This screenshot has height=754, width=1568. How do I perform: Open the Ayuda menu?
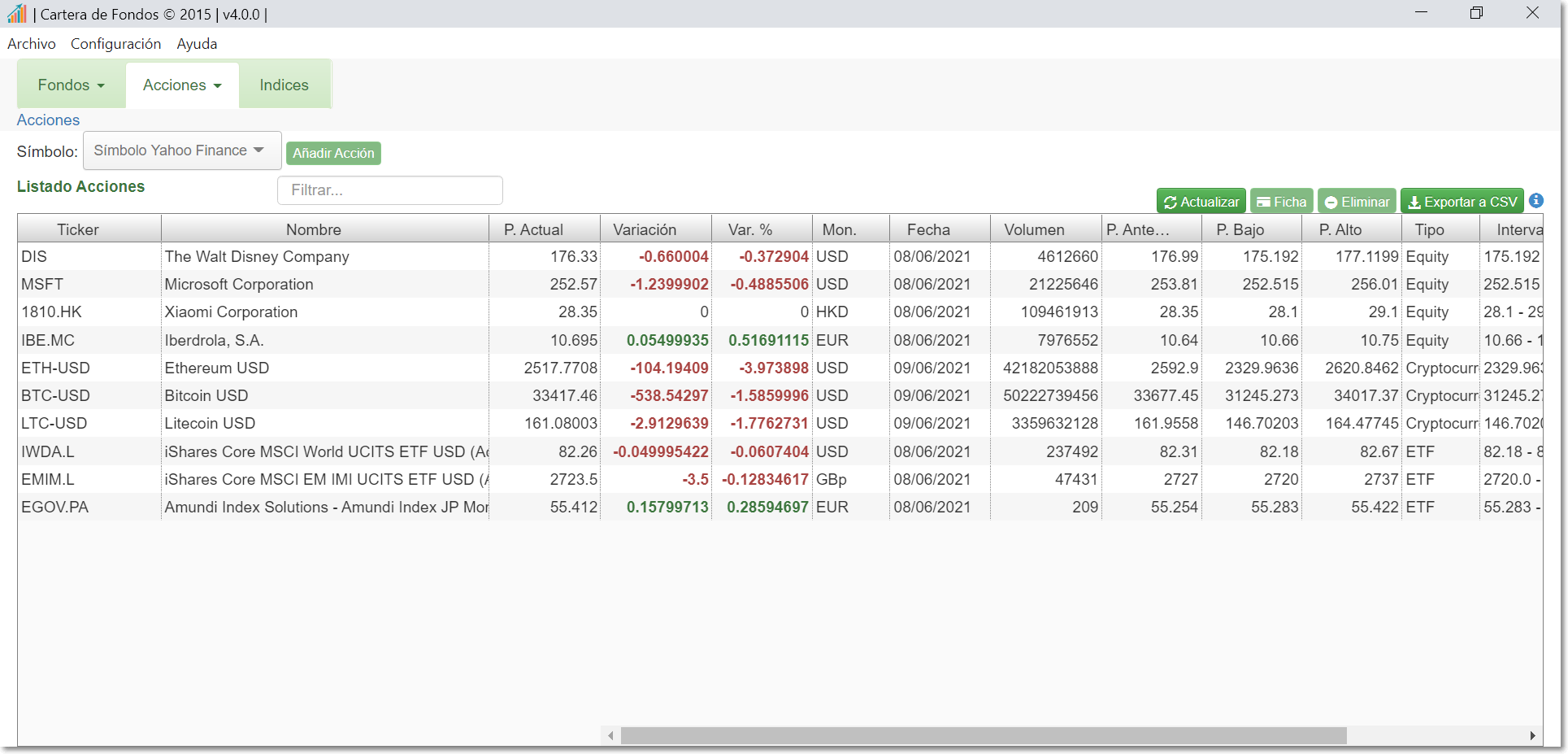[x=197, y=44]
